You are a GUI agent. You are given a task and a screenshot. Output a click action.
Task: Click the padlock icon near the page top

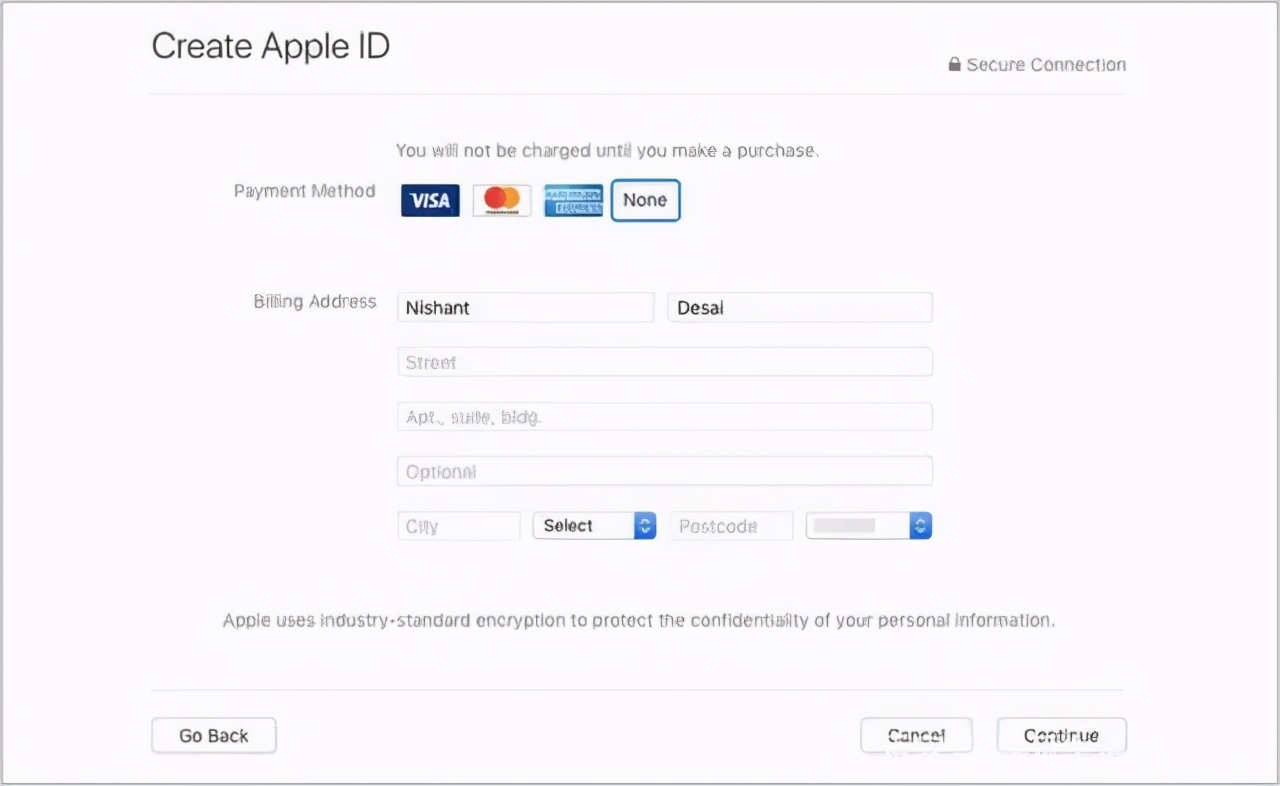(x=953, y=64)
